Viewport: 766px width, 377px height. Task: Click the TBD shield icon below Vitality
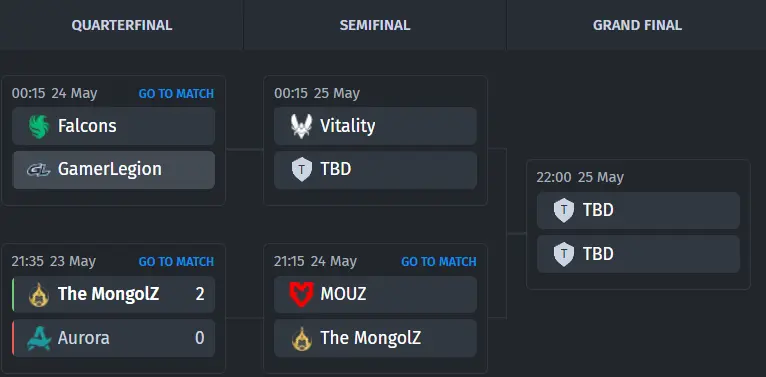click(301, 169)
